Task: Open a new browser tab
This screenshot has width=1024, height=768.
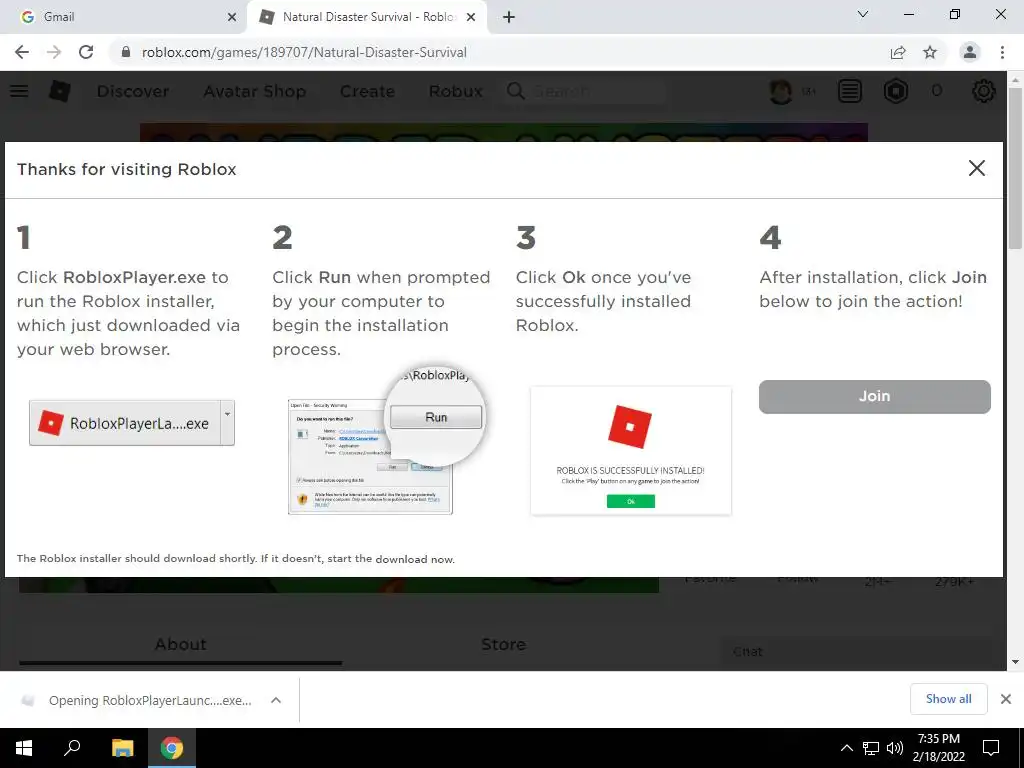Action: click(509, 18)
